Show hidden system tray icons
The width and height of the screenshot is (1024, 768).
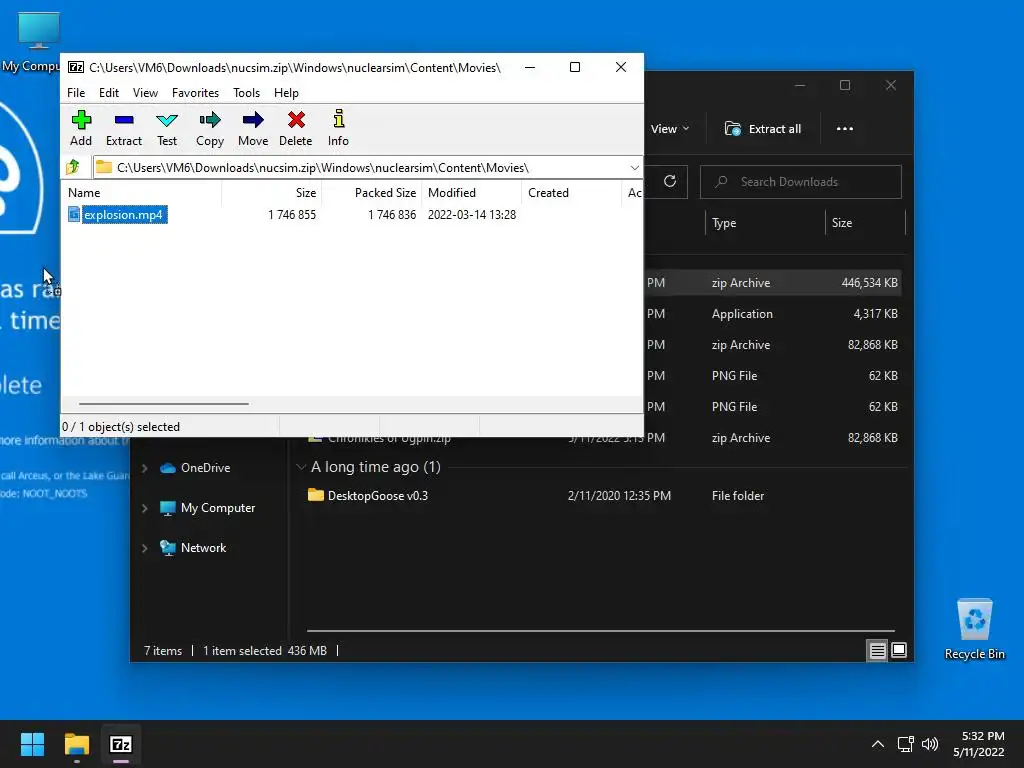pyautogui.click(x=878, y=744)
